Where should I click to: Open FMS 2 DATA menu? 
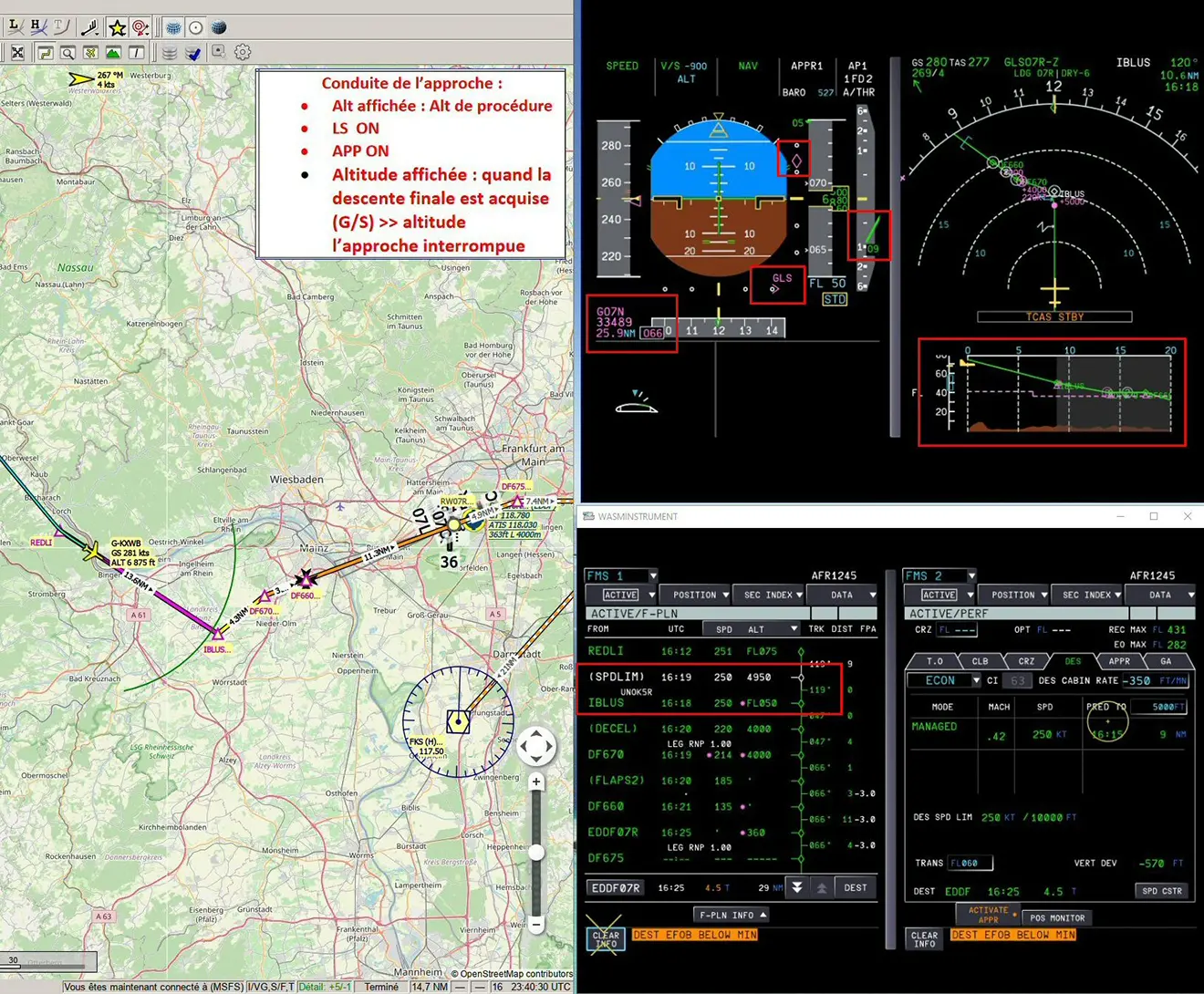coord(1161,595)
